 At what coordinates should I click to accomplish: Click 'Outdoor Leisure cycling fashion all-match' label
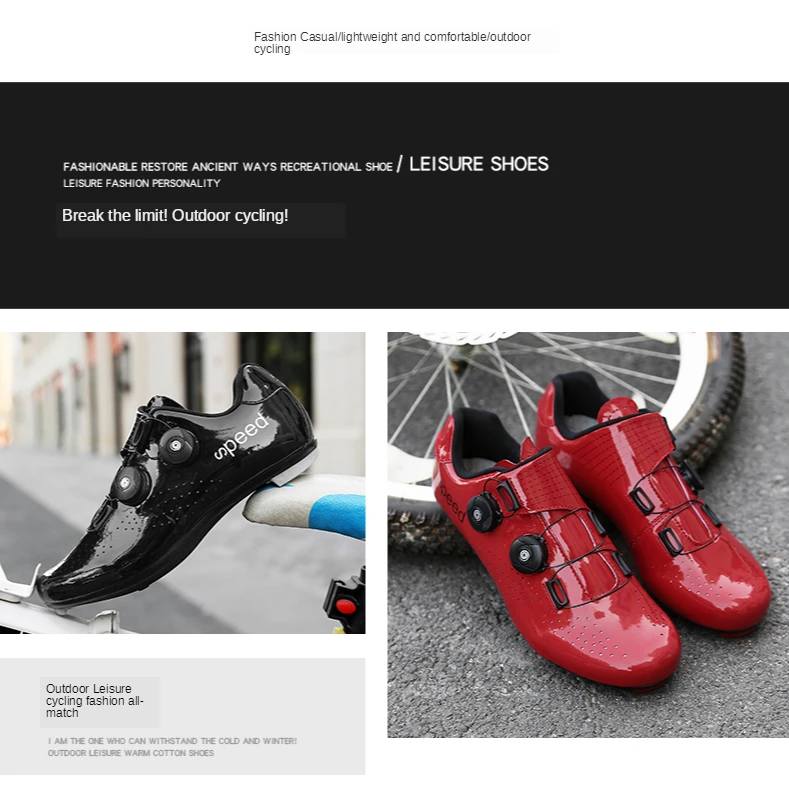95,701
